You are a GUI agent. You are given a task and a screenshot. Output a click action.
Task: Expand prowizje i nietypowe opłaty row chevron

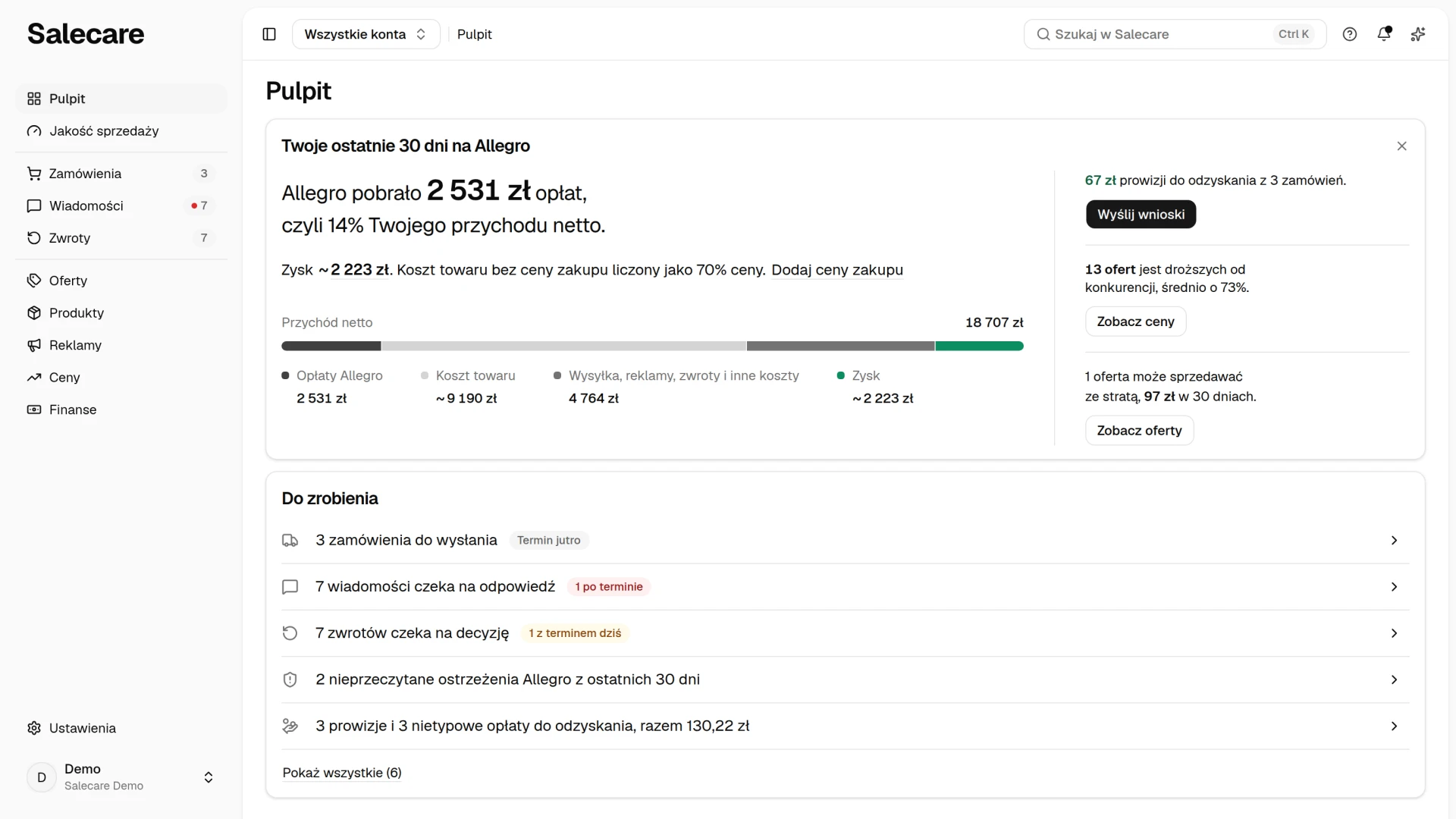[1394, 726]
